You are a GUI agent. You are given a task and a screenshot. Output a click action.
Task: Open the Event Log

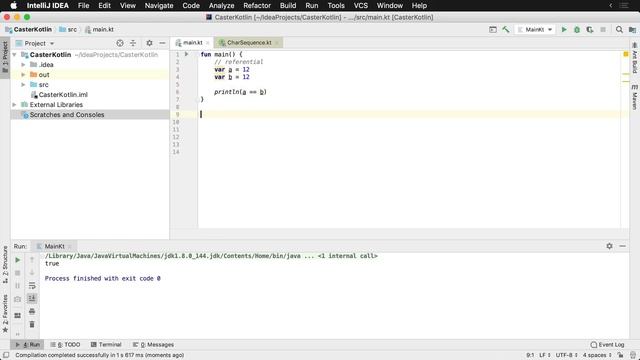pos(607,344)
